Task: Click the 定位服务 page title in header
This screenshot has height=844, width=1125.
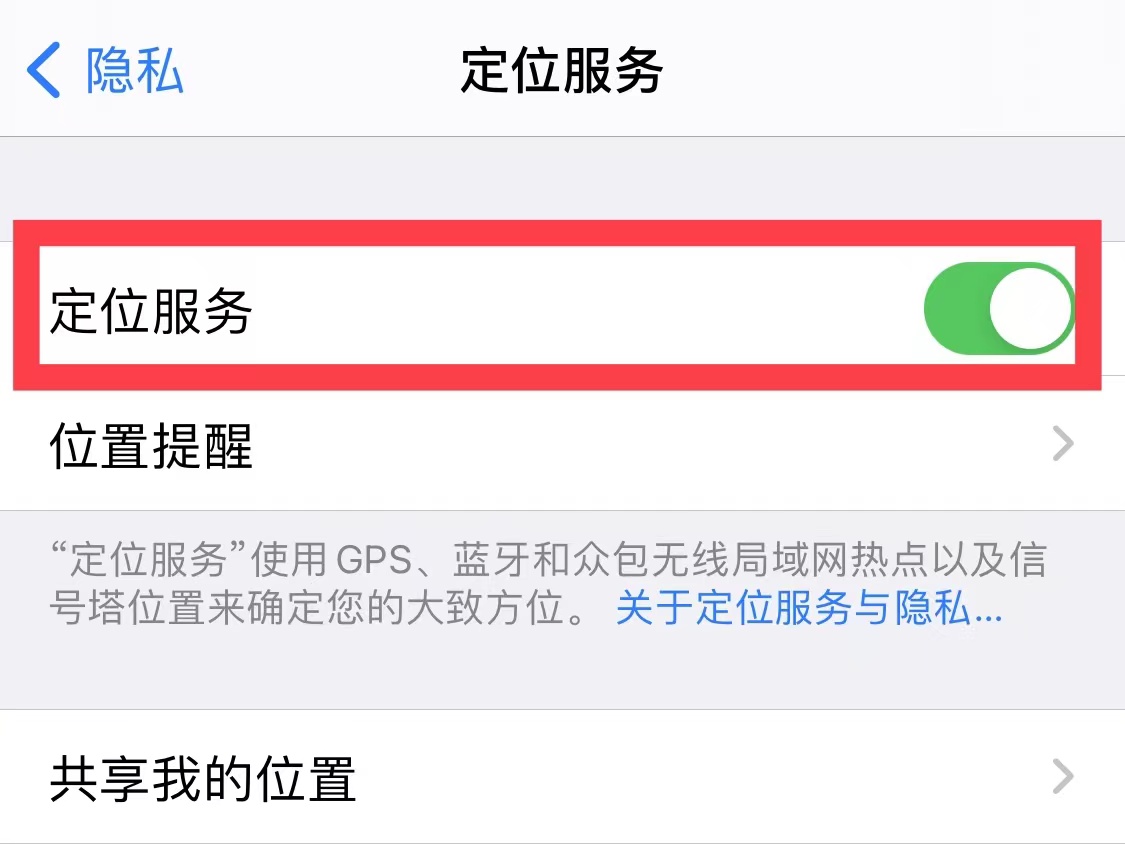Action: (x=562, y=70)
